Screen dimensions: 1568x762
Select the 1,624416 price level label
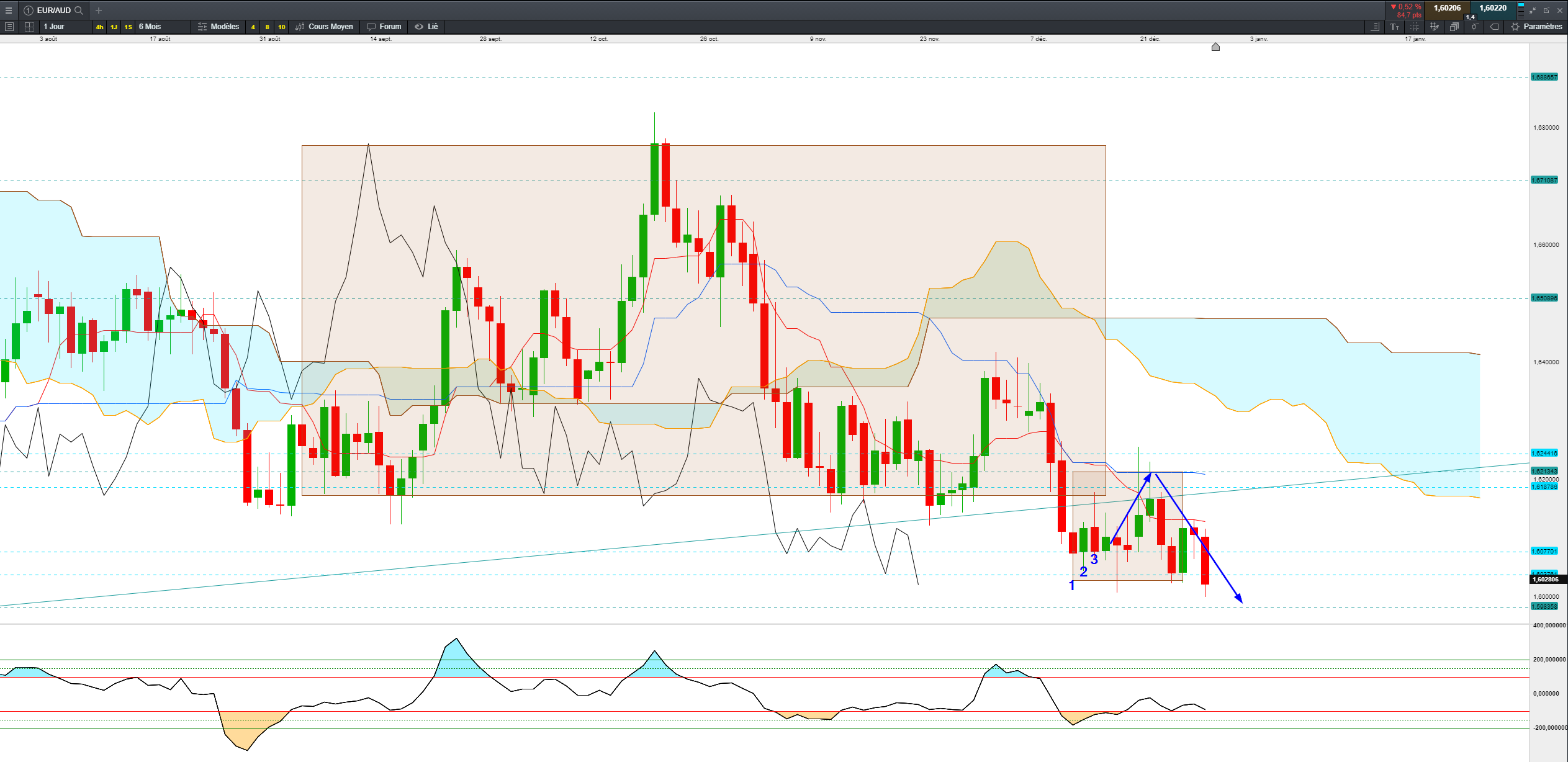pyautogui.click(x=1544, y=453)
